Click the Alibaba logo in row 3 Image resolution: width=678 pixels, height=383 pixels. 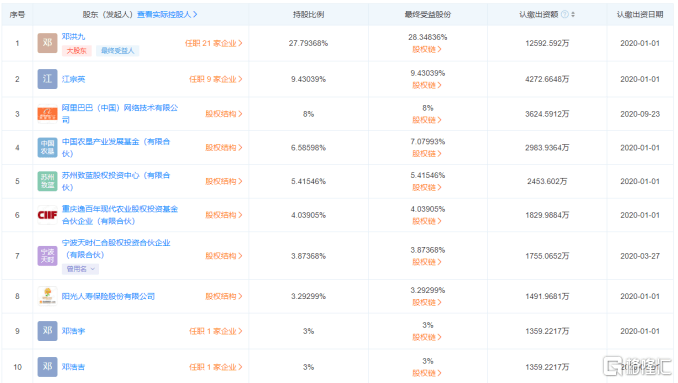[x=47, y=114]
